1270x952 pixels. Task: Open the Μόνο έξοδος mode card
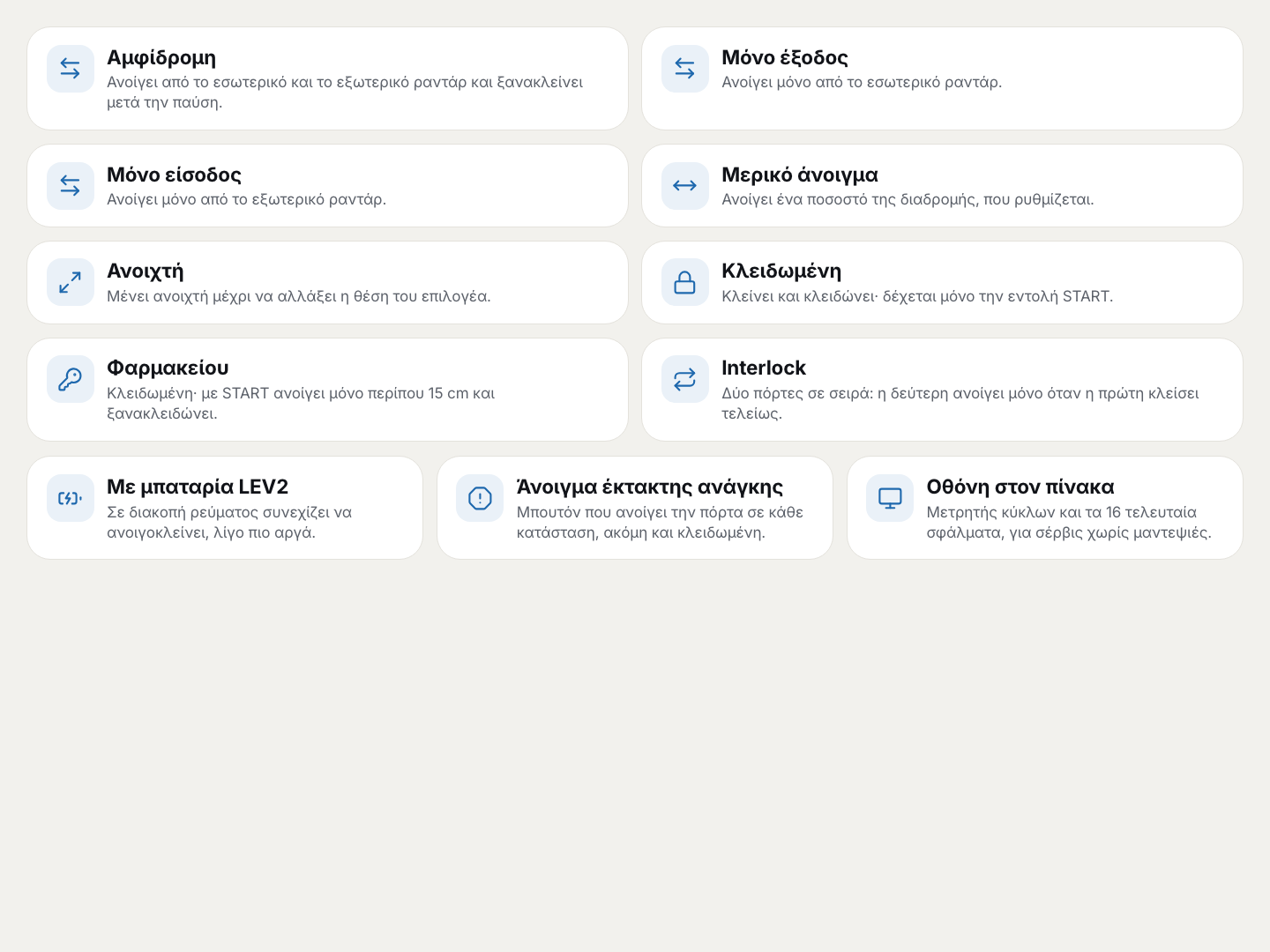[x=942, y=78]
